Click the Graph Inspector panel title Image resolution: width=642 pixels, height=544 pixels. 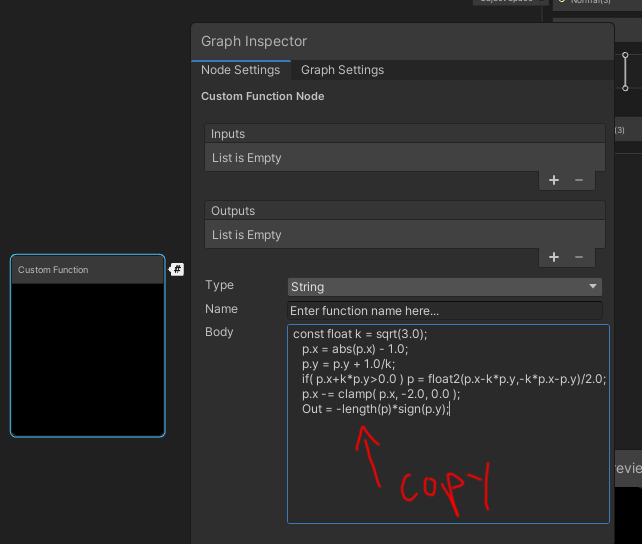(254, 41)
